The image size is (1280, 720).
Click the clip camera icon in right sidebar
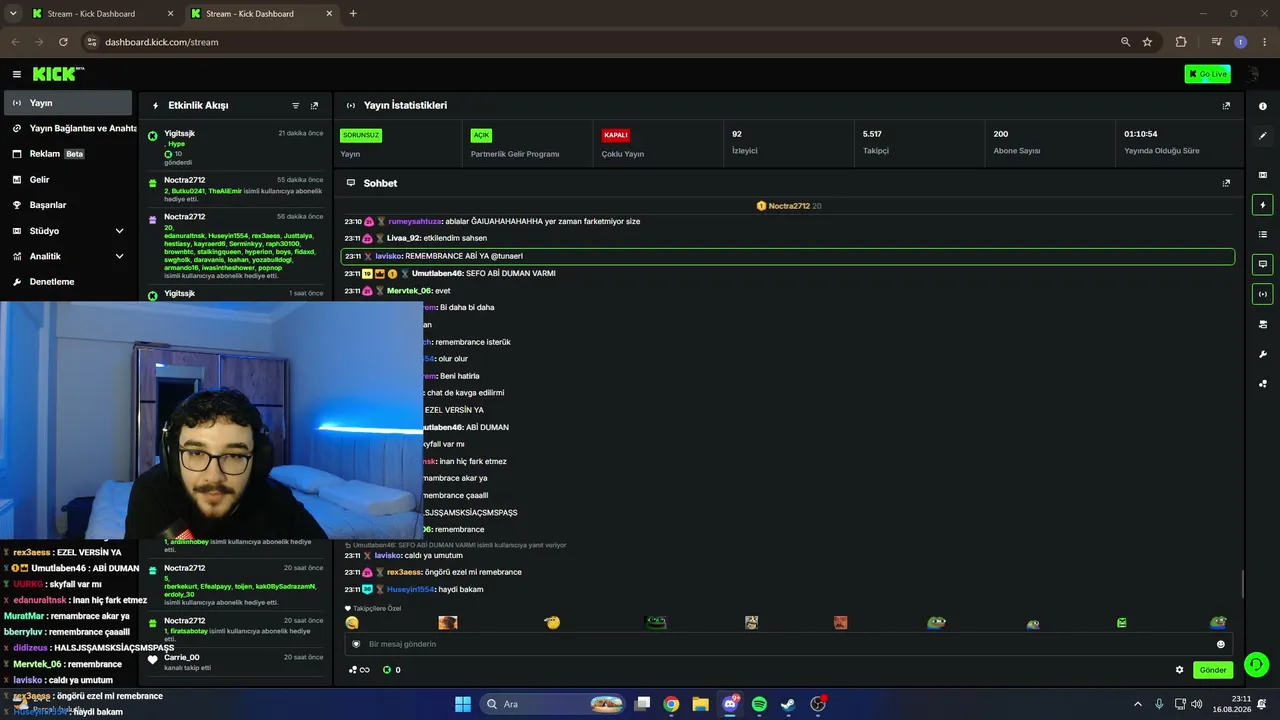pos(1262,175)
